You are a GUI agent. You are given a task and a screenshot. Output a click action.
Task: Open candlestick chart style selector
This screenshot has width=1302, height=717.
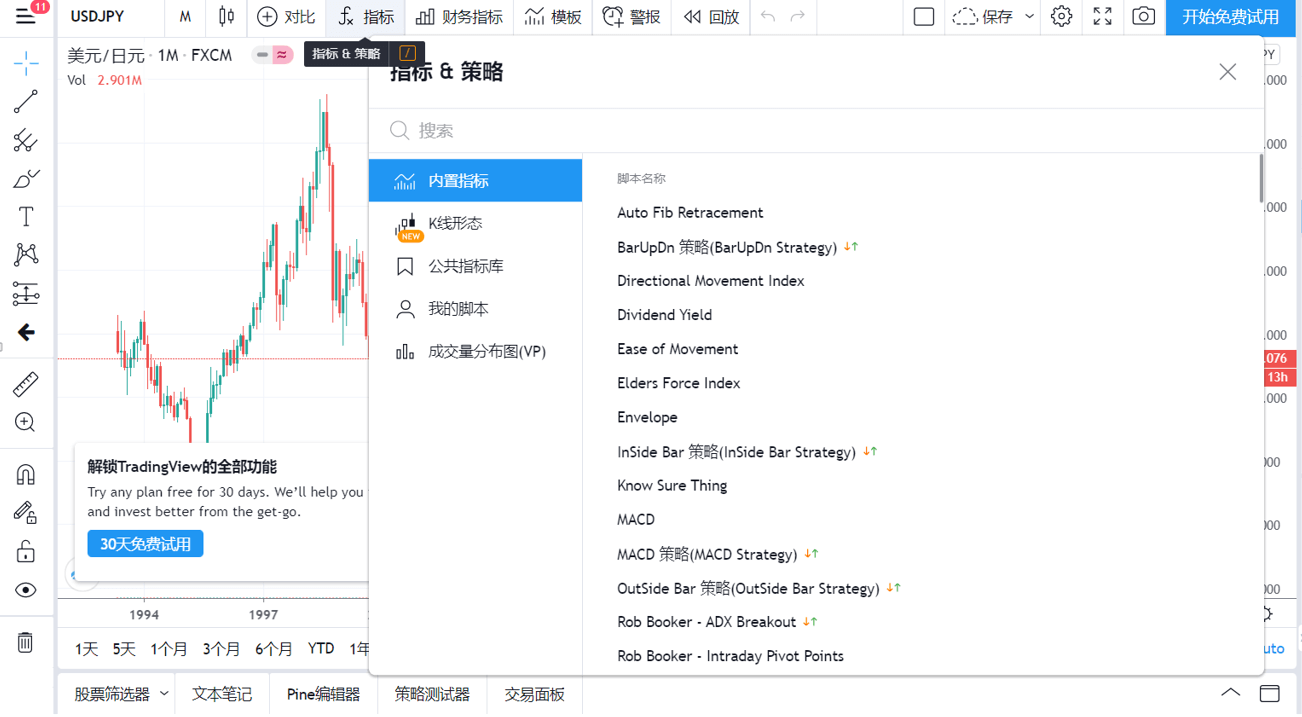(227, 17)
